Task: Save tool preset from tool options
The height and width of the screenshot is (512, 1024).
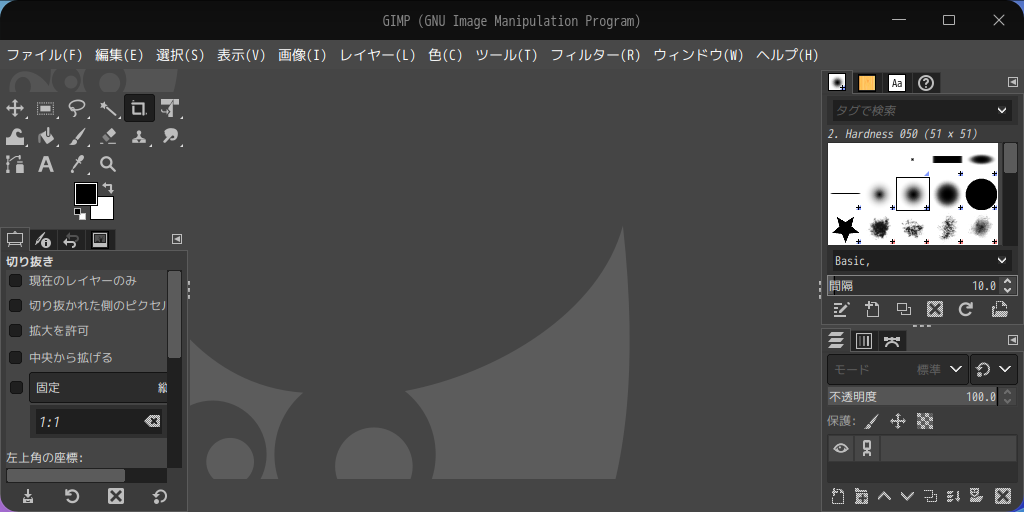Action: click(x=28, y=496)
